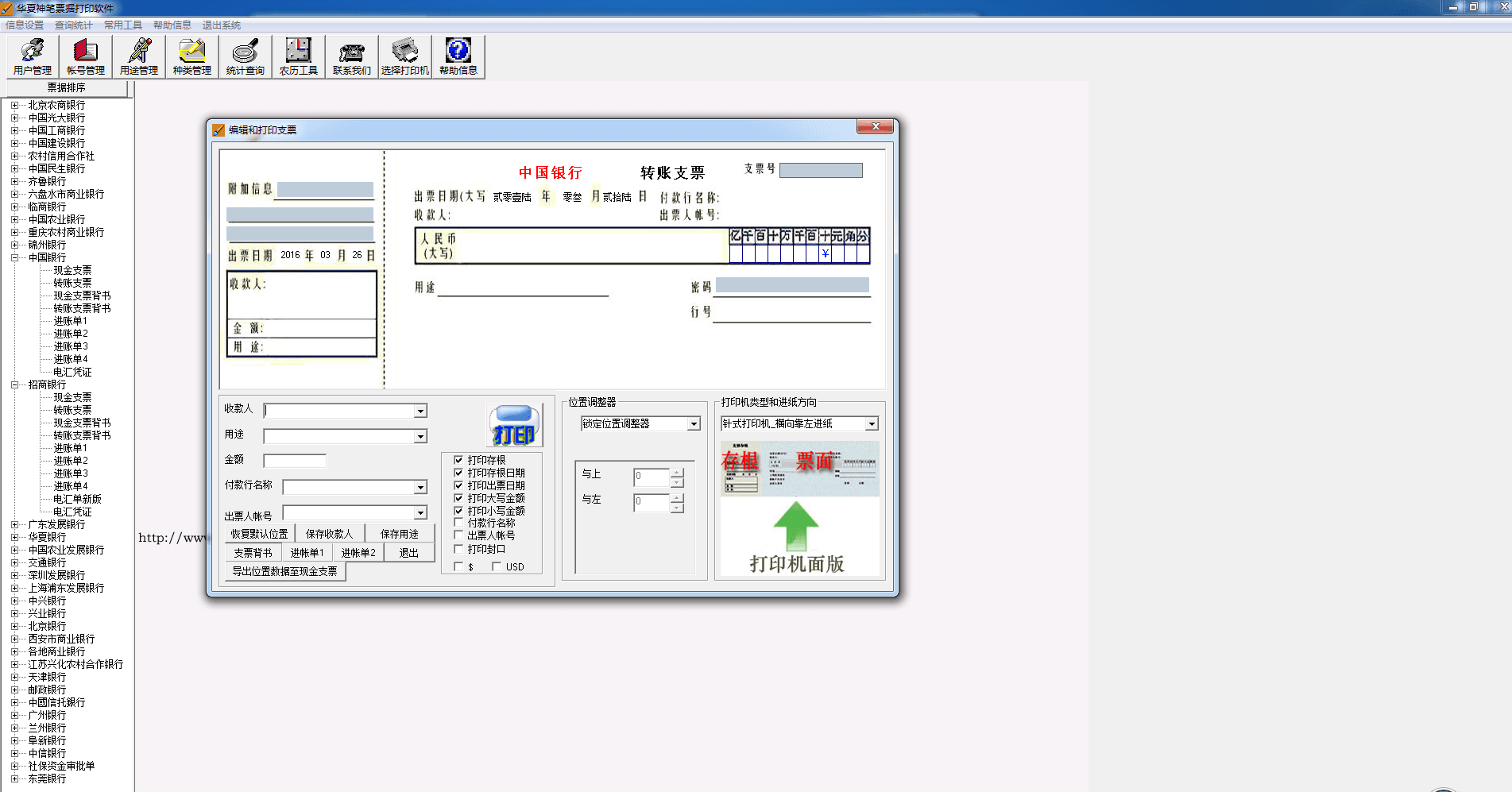Collapse the 中国银行 tree node
This screenshot has width=1512, height=792.
tap(14, 257)
